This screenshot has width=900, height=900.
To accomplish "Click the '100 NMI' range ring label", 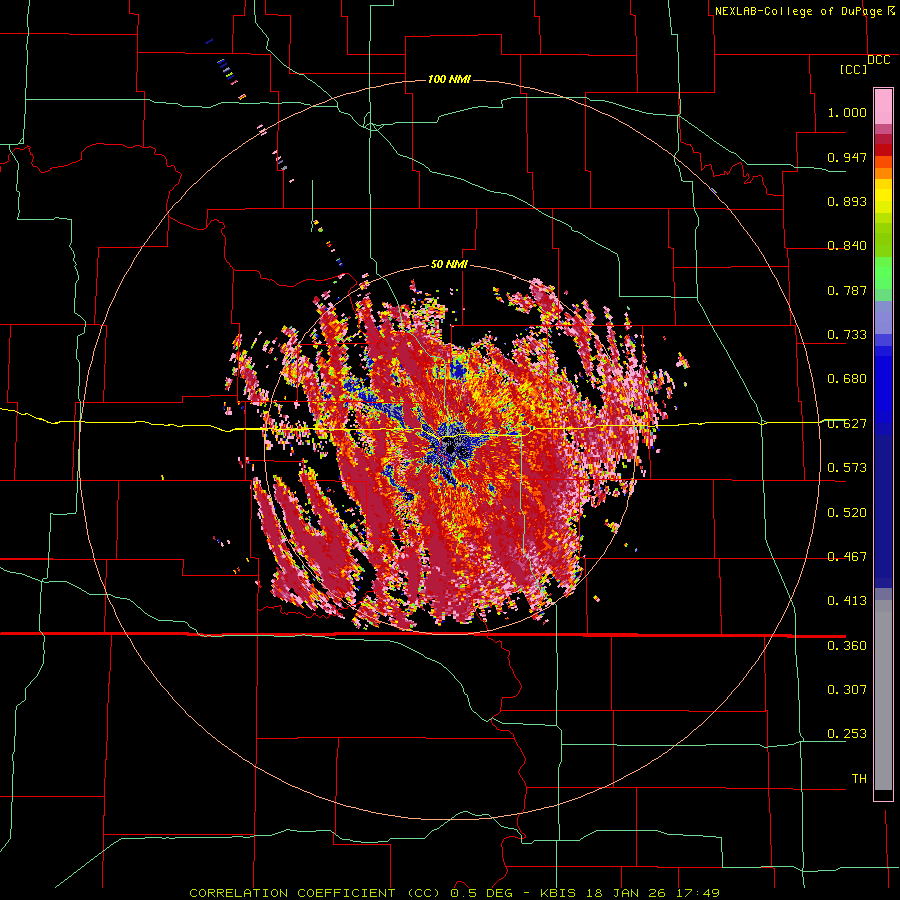I will [449, 79].
